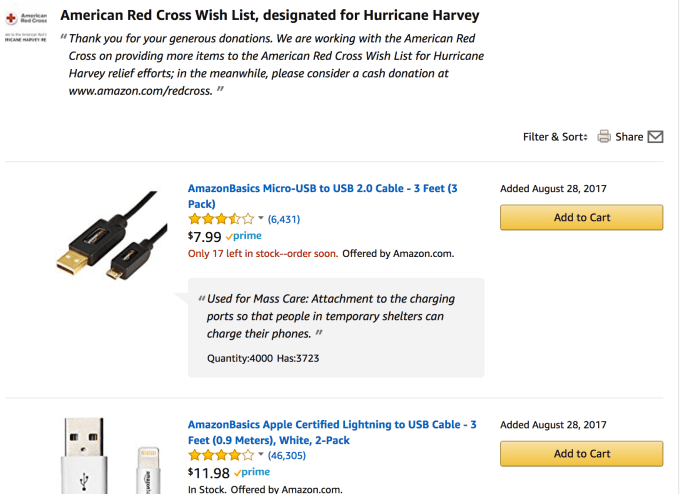Add Micro-USB cable to cart
Screen dimensions: 680x494
[x=581, y=218]
